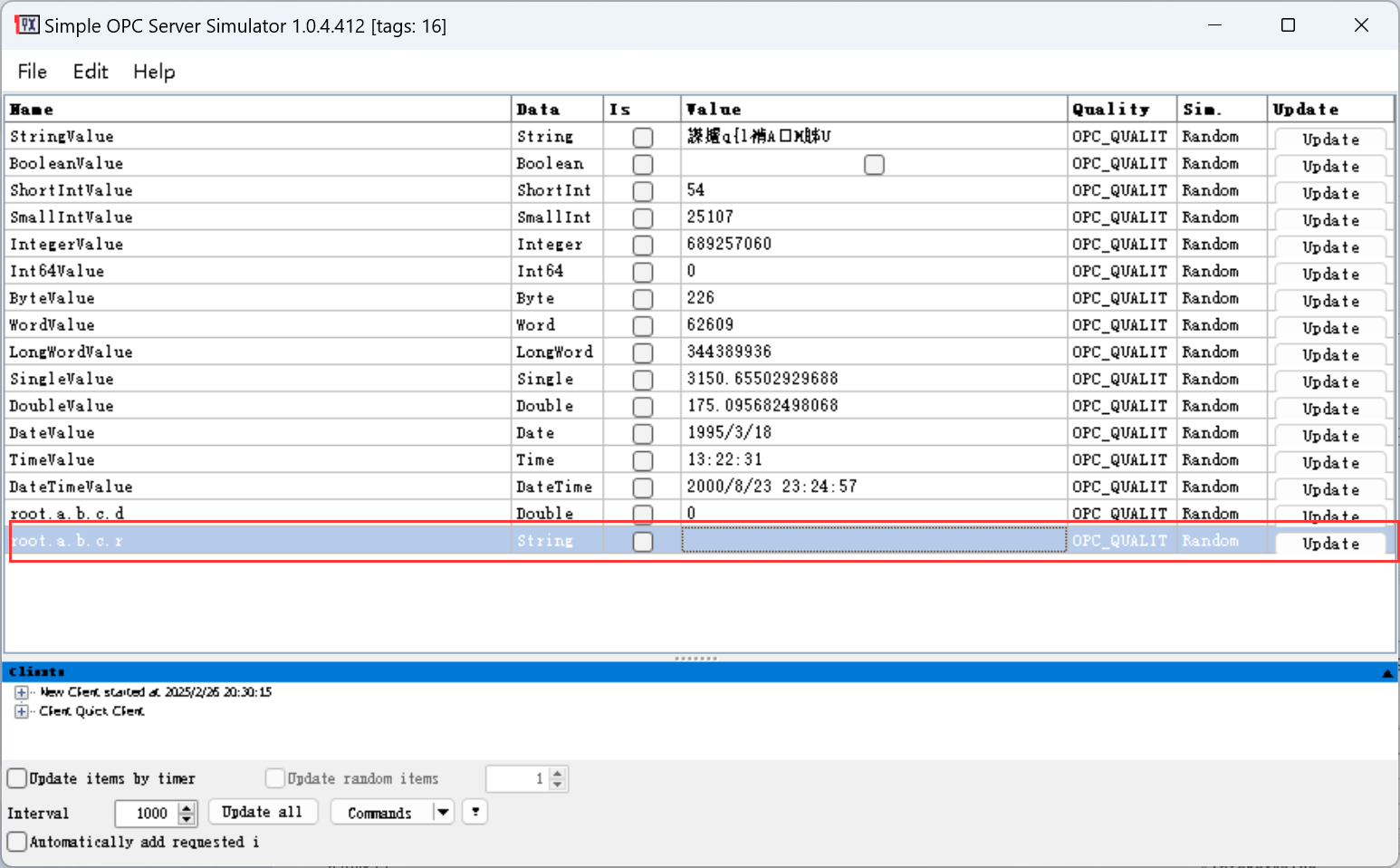The width and height of the screenshot is (1400, 868).
Task: Check Automatically add requested items
Action: tap(17, 842)
